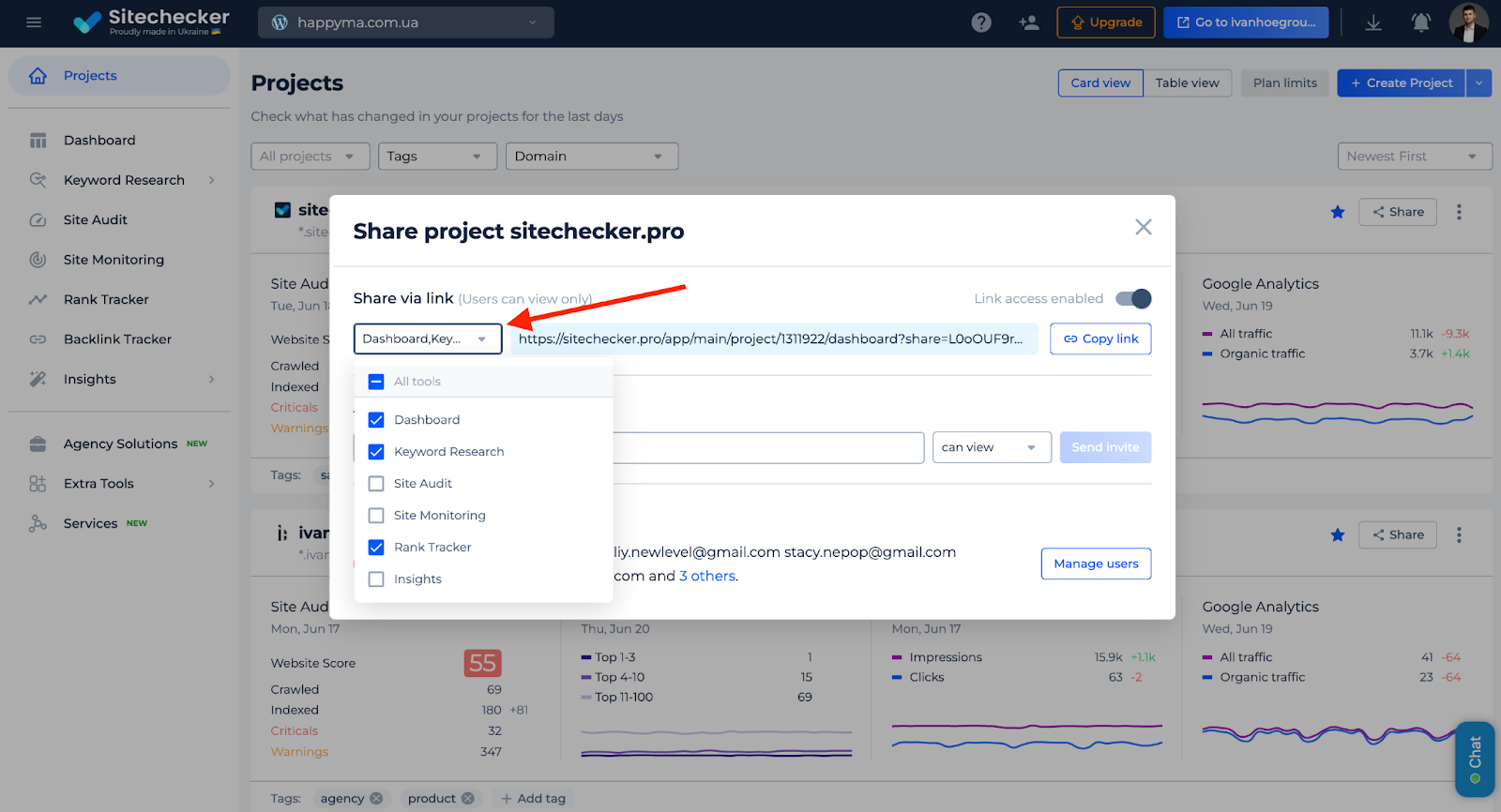Open the Chat widget
Screen dimensions: 1501x812
point(1476,759)
